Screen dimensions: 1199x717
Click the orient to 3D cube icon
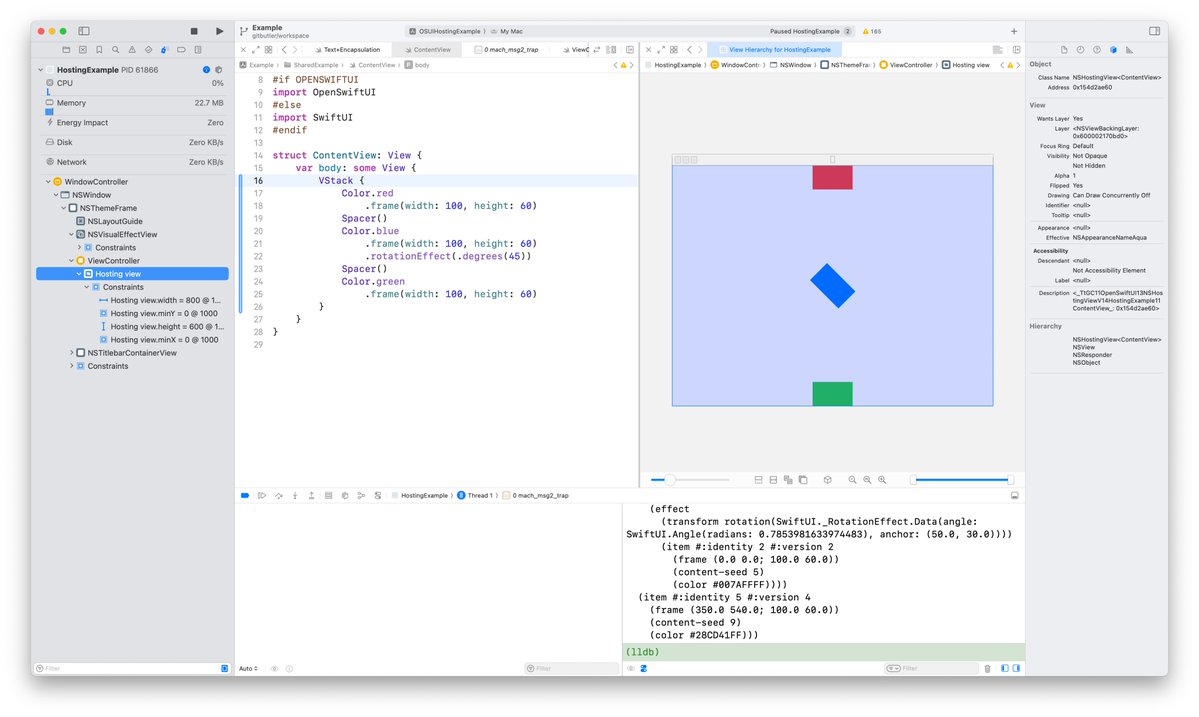pos(827,480)
